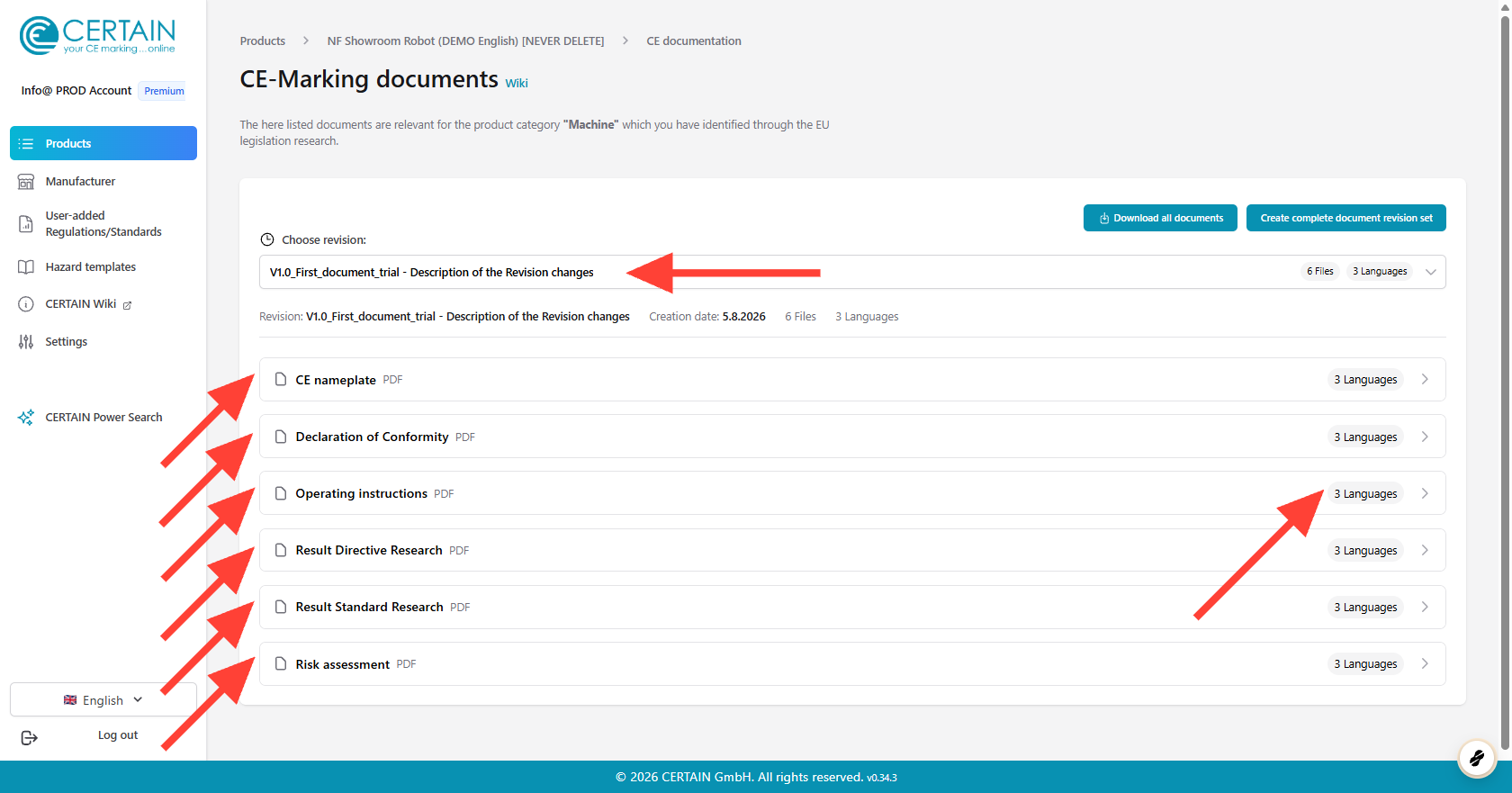The width and height of the screenshot is (1512, 793).
Task: Click the Risk assessment document title
Action: [x=343, y=664]
